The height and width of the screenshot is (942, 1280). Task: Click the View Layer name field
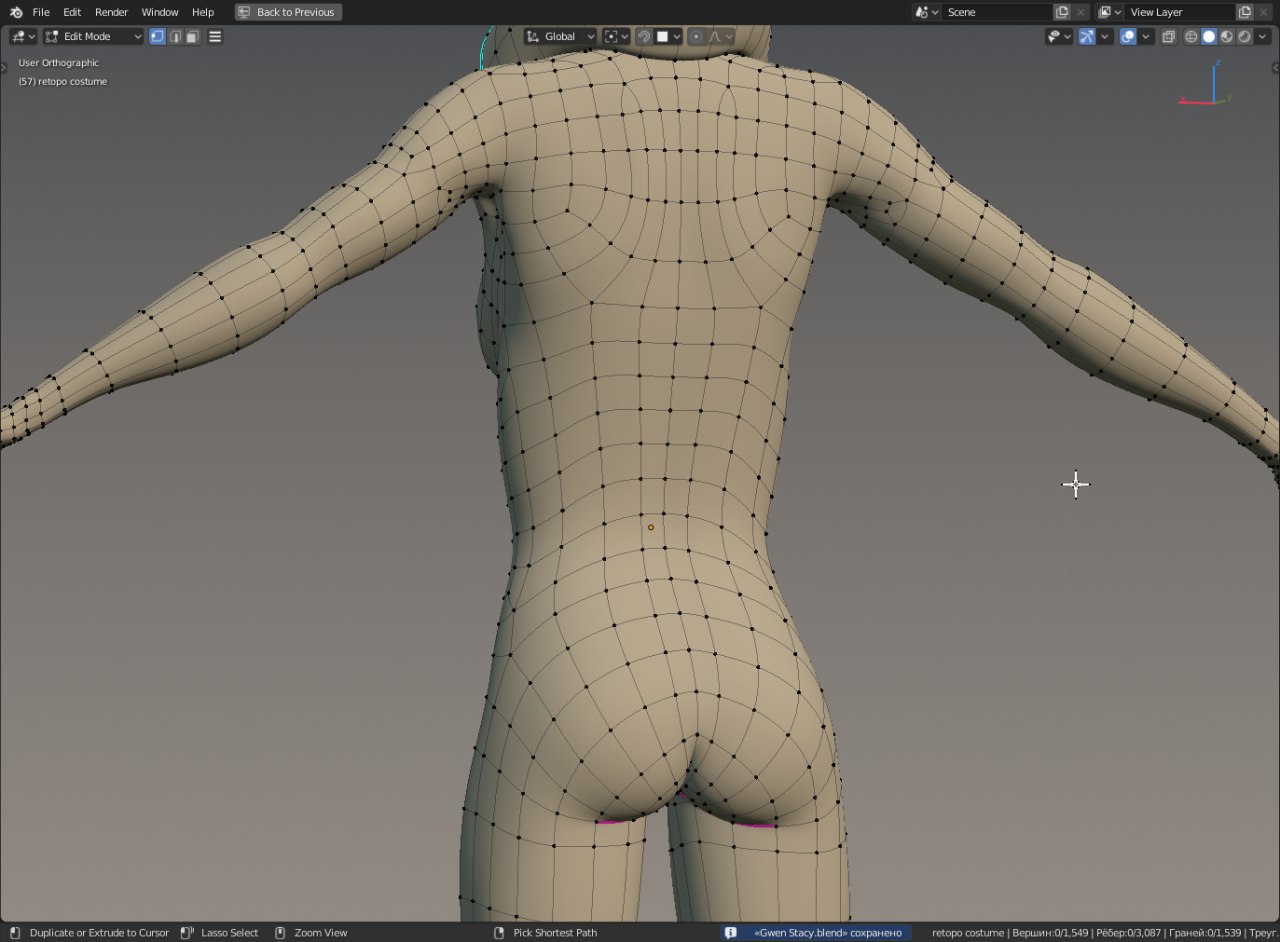[x=1180, y=12]
